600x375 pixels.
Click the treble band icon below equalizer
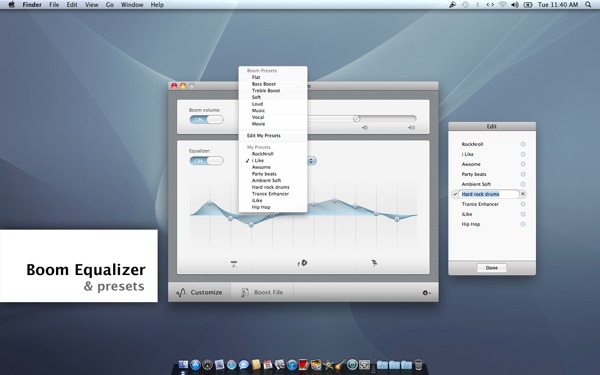click(x=374, y=263)
